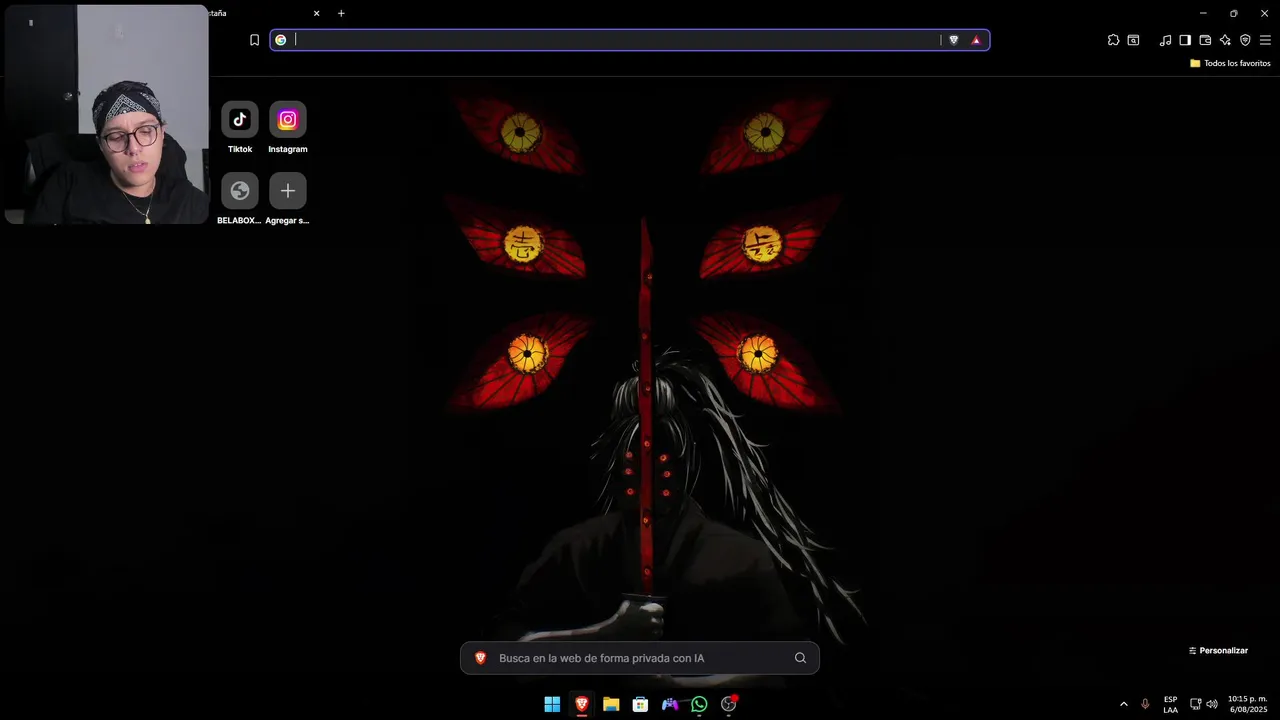
Task: Switch the ESP LAA keyboard language
Action: [1170, 704]
